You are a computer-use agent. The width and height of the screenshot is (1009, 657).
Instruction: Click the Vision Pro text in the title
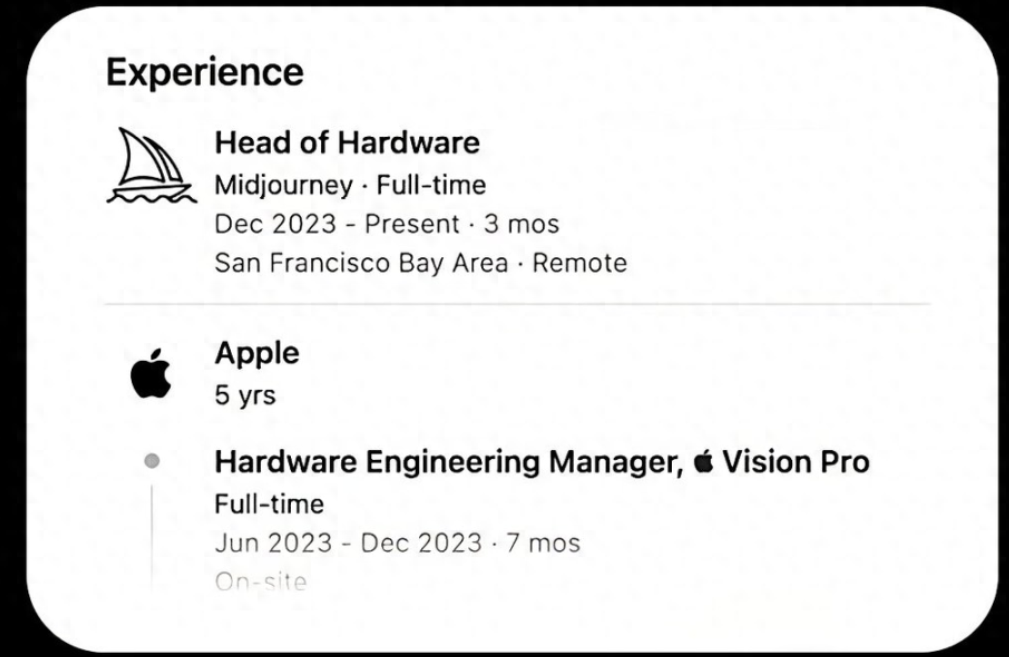pos(796,461)
